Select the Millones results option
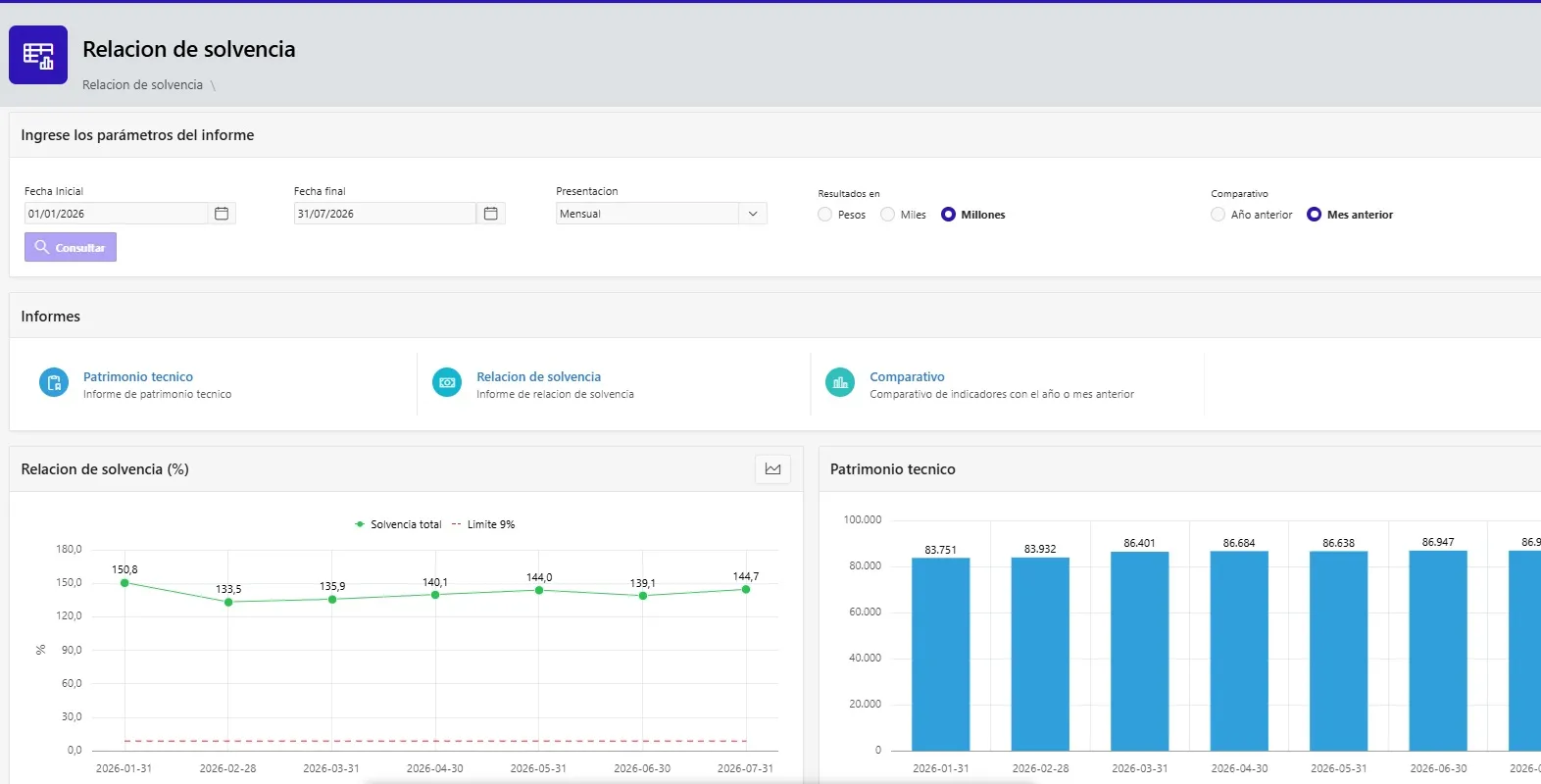Screen dimensions: 1541x784 pyautogui.click(x=948, y=215)
